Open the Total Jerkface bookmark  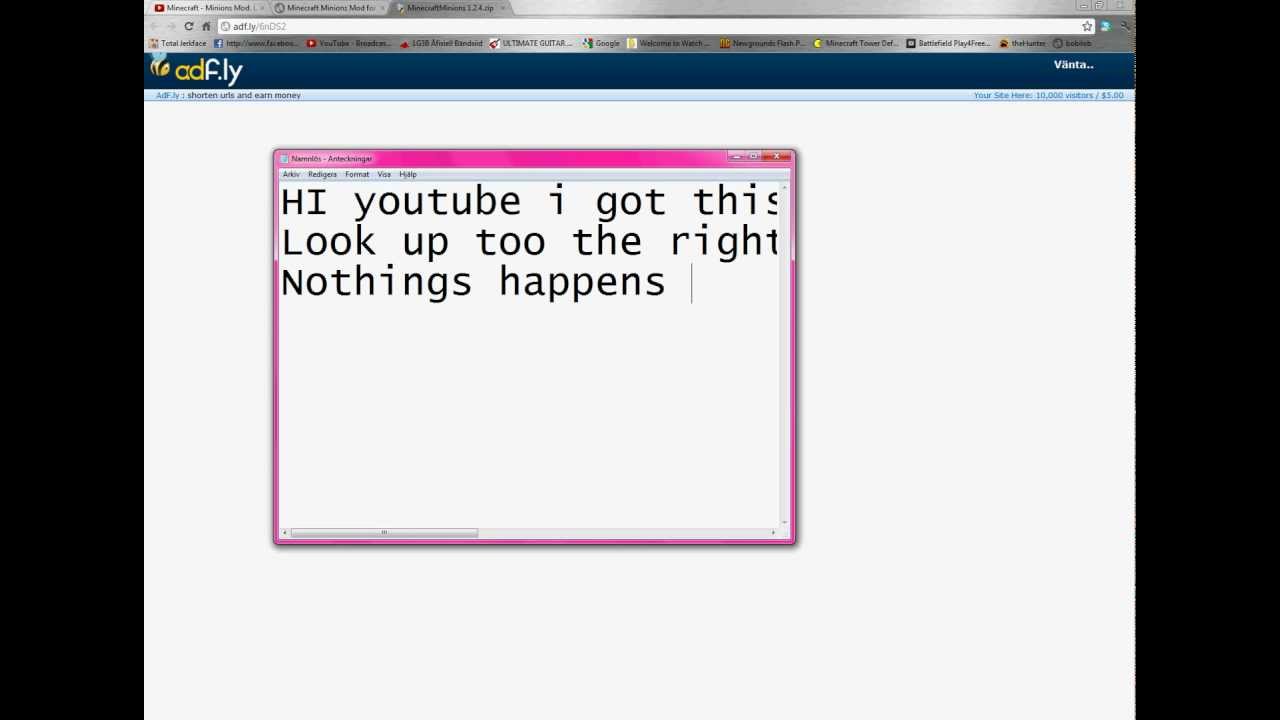click(178, 43)
